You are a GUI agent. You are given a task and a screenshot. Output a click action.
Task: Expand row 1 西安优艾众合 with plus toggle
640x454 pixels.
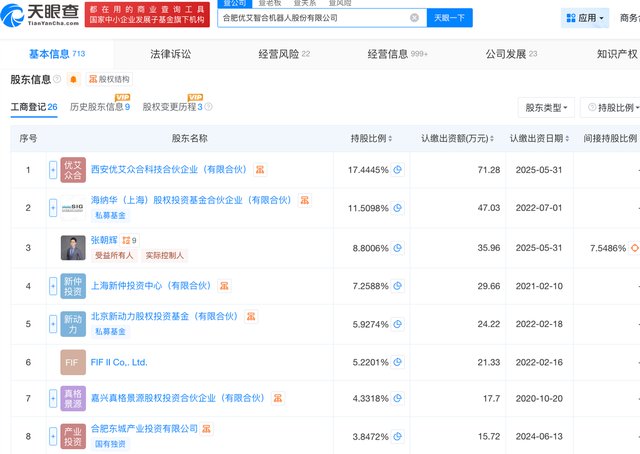pyautogui.click(x=53, y=170)
